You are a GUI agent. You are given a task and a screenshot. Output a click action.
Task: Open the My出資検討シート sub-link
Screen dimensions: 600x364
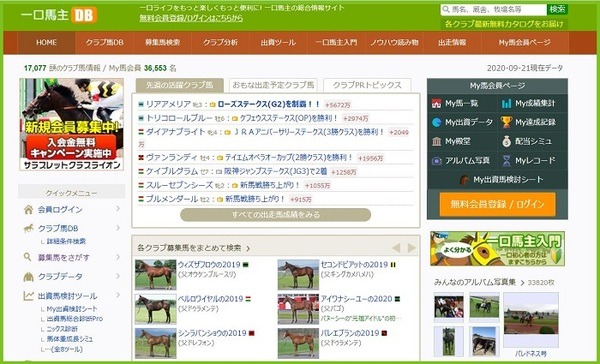point(72,309)
